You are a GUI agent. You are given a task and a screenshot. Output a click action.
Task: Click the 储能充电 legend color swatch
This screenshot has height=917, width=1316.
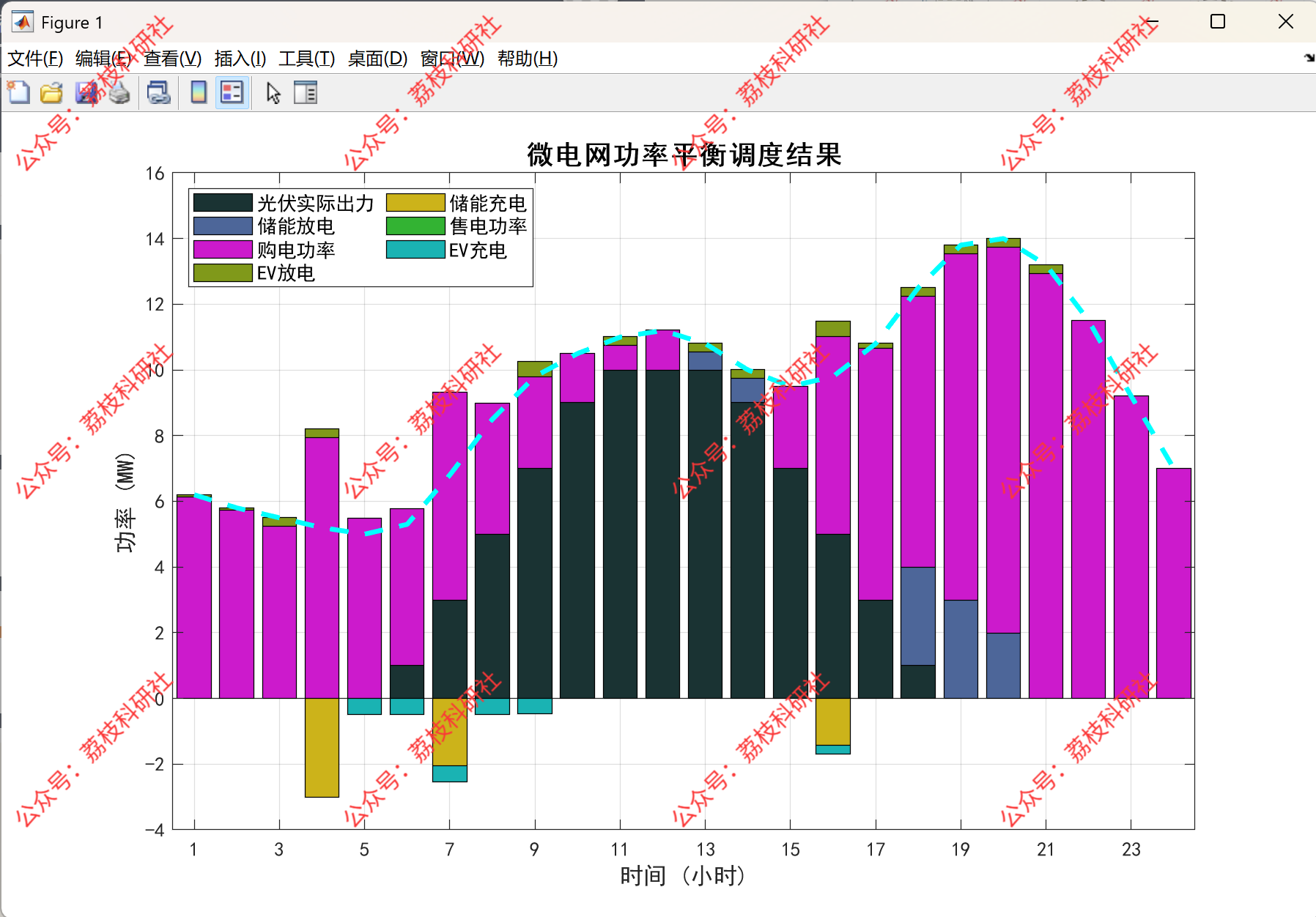pyautogui.click(x=415, y=203)
